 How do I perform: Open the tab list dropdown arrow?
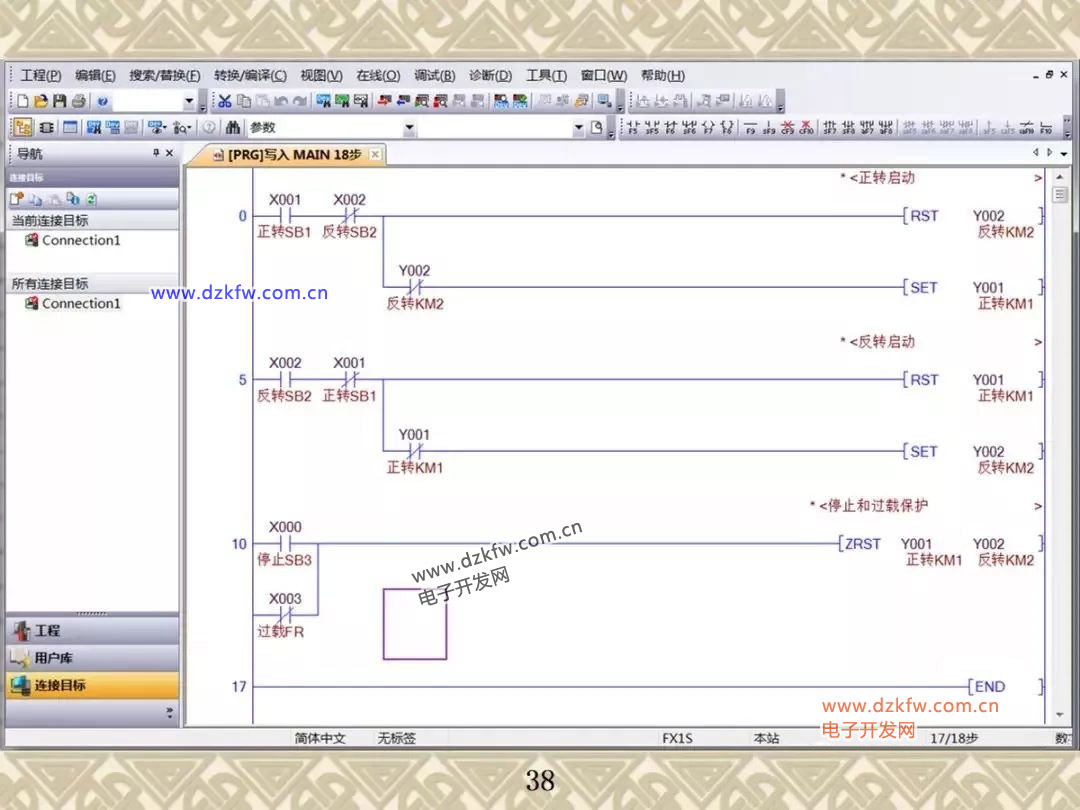tap(1064, 154)
